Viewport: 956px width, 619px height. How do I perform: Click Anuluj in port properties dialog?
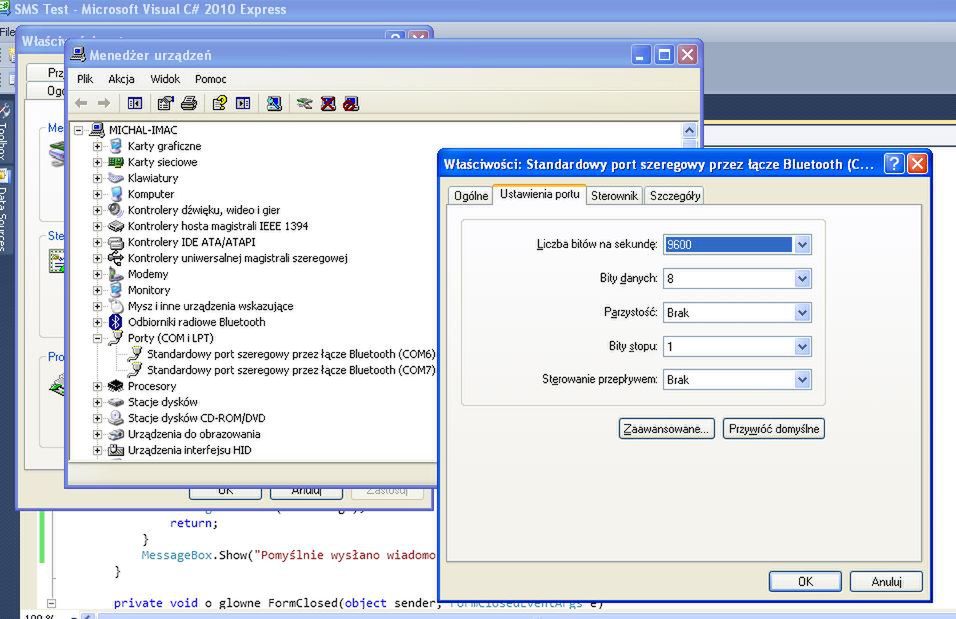(886, 581)
